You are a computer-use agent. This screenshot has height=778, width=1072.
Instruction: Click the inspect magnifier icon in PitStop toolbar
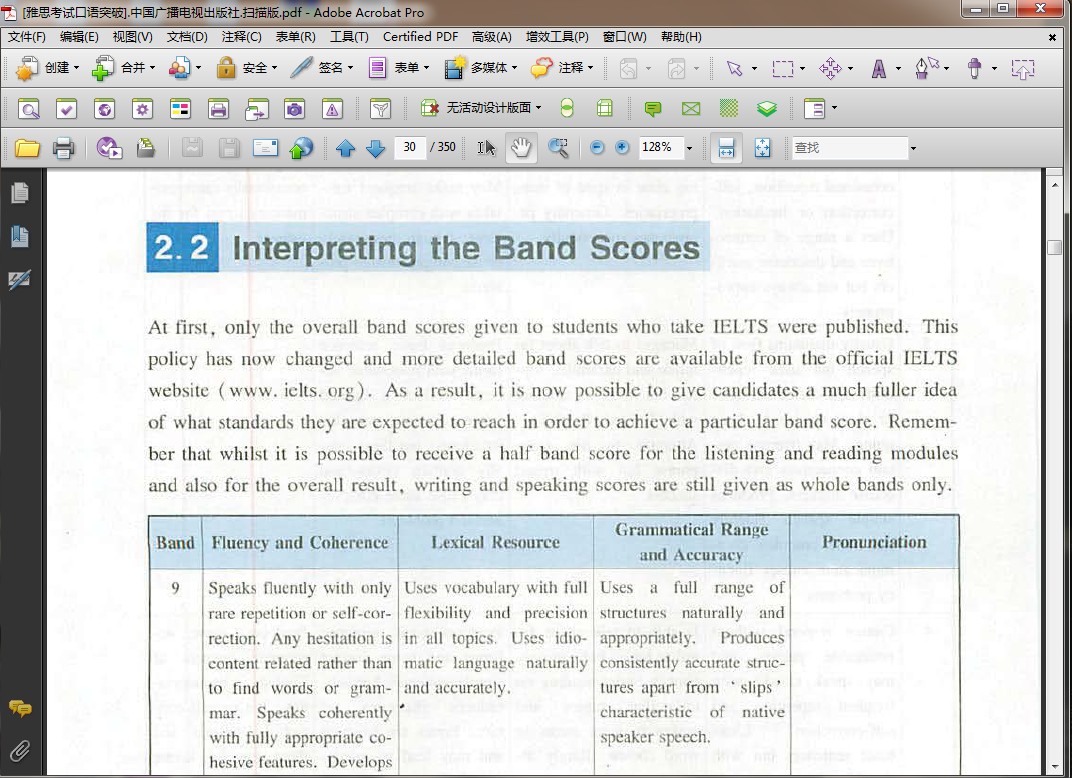pos(29,109)
